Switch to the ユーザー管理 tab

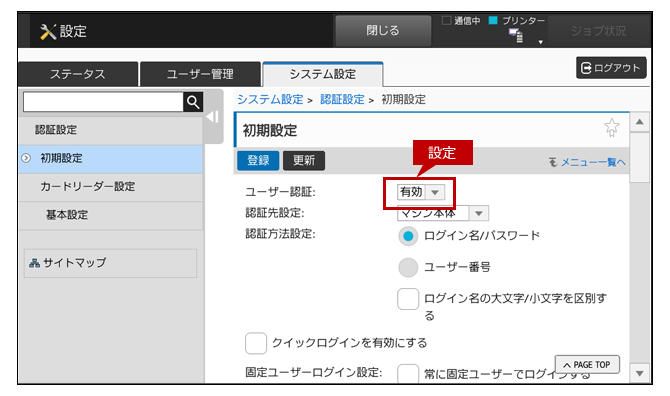pyautogui.click(x=200, y=74)
